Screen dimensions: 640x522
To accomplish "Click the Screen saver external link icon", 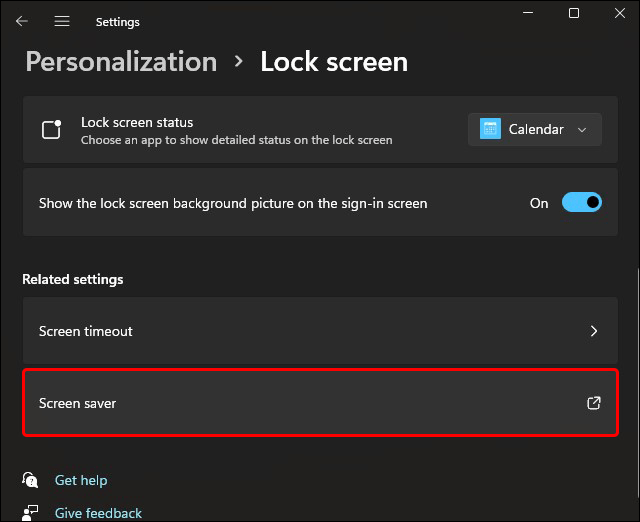I will pyautogui.click(x=593, y=403).
